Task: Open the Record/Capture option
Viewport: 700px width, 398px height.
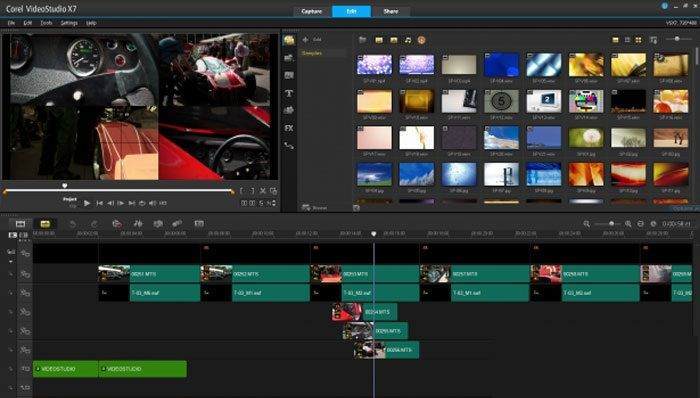Action: tap(117, 224)
